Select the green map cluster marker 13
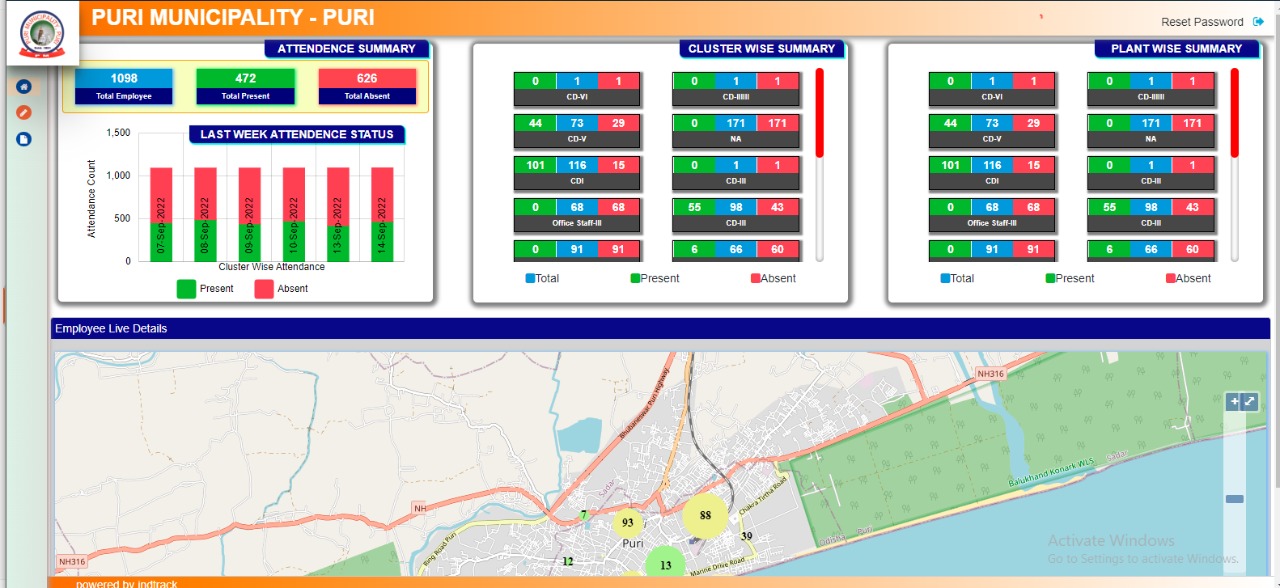 pos(665,565)
